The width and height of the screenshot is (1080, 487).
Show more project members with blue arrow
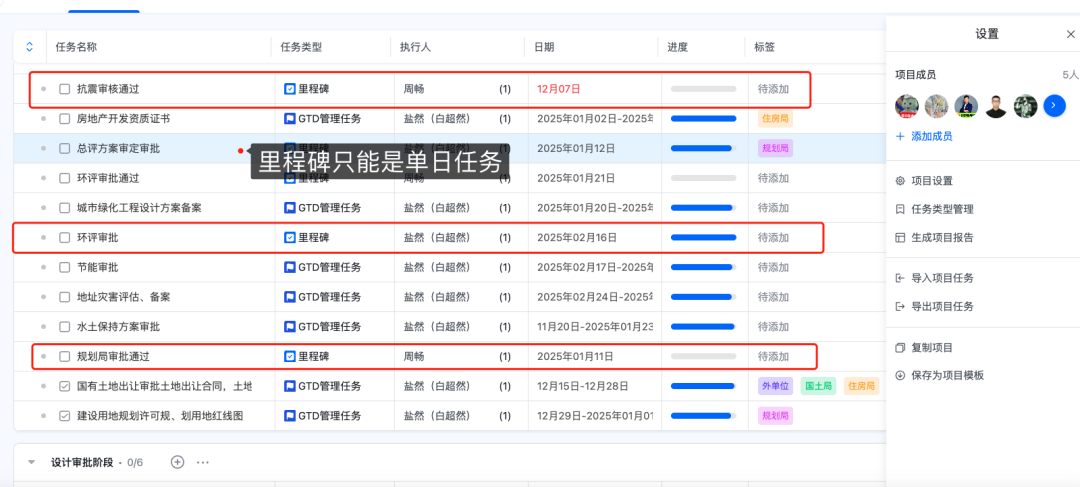coord(1055,105)
